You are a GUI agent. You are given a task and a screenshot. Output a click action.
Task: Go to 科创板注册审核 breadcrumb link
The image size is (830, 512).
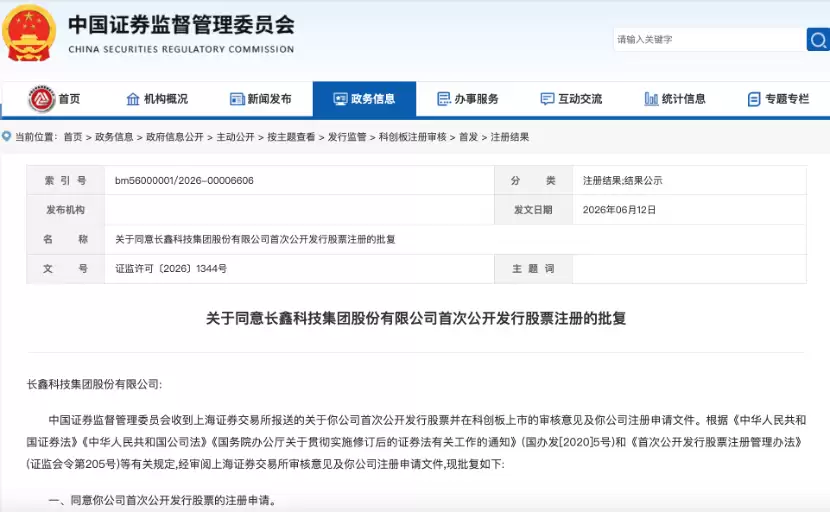coord(412,137)
